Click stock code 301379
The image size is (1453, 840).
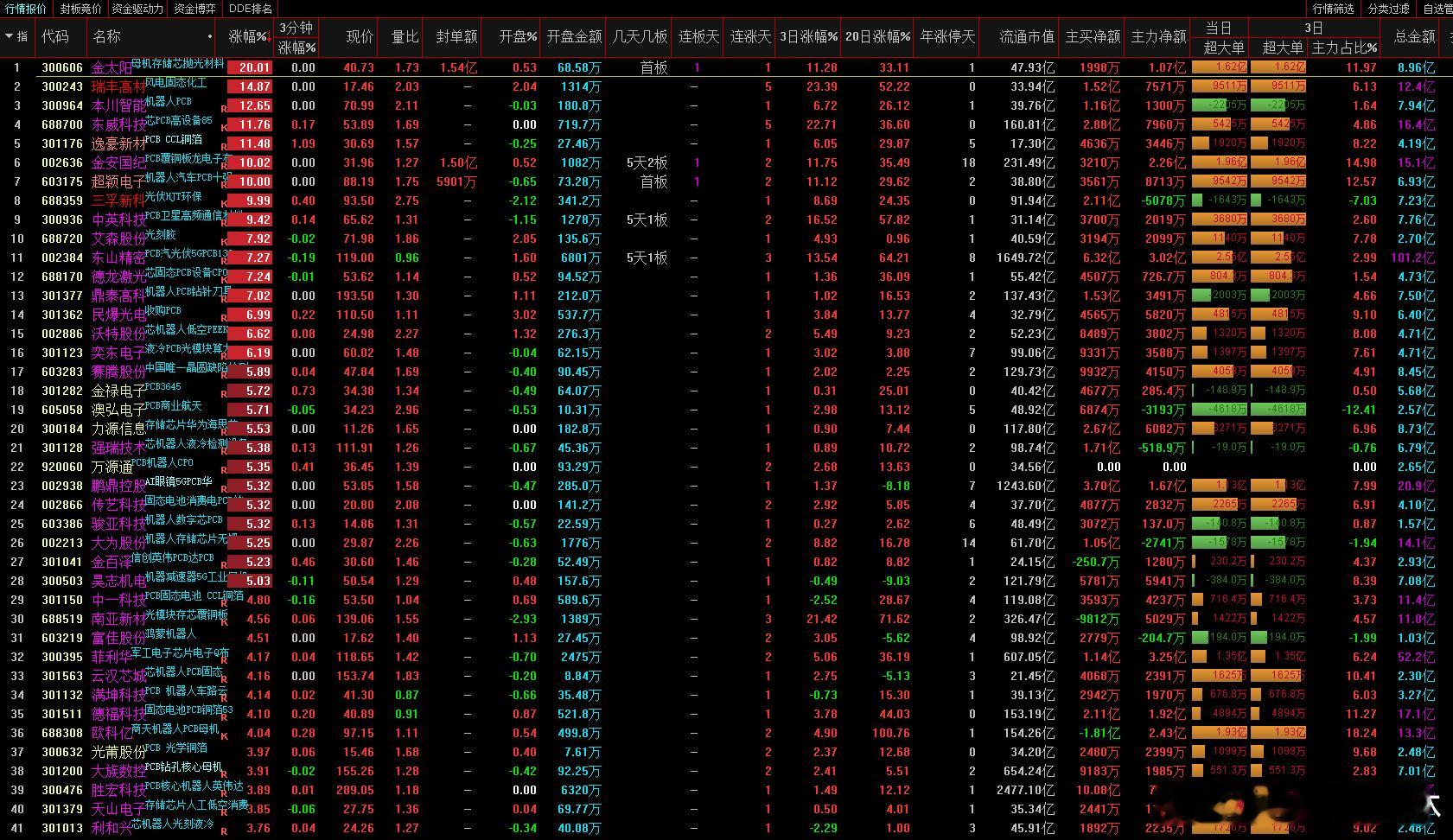(x=62, y=809)
